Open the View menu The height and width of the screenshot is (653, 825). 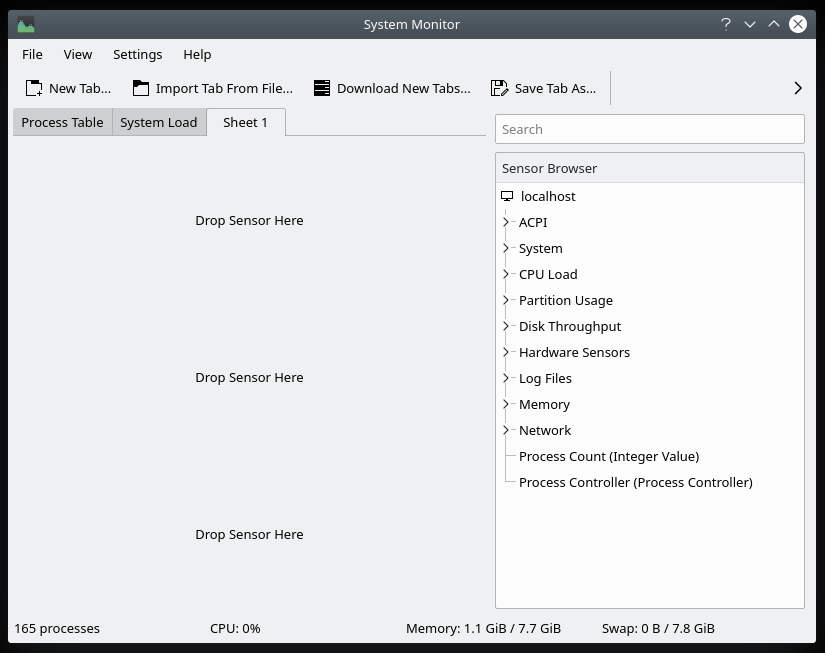pyautogui.click(x=78, y=54)
